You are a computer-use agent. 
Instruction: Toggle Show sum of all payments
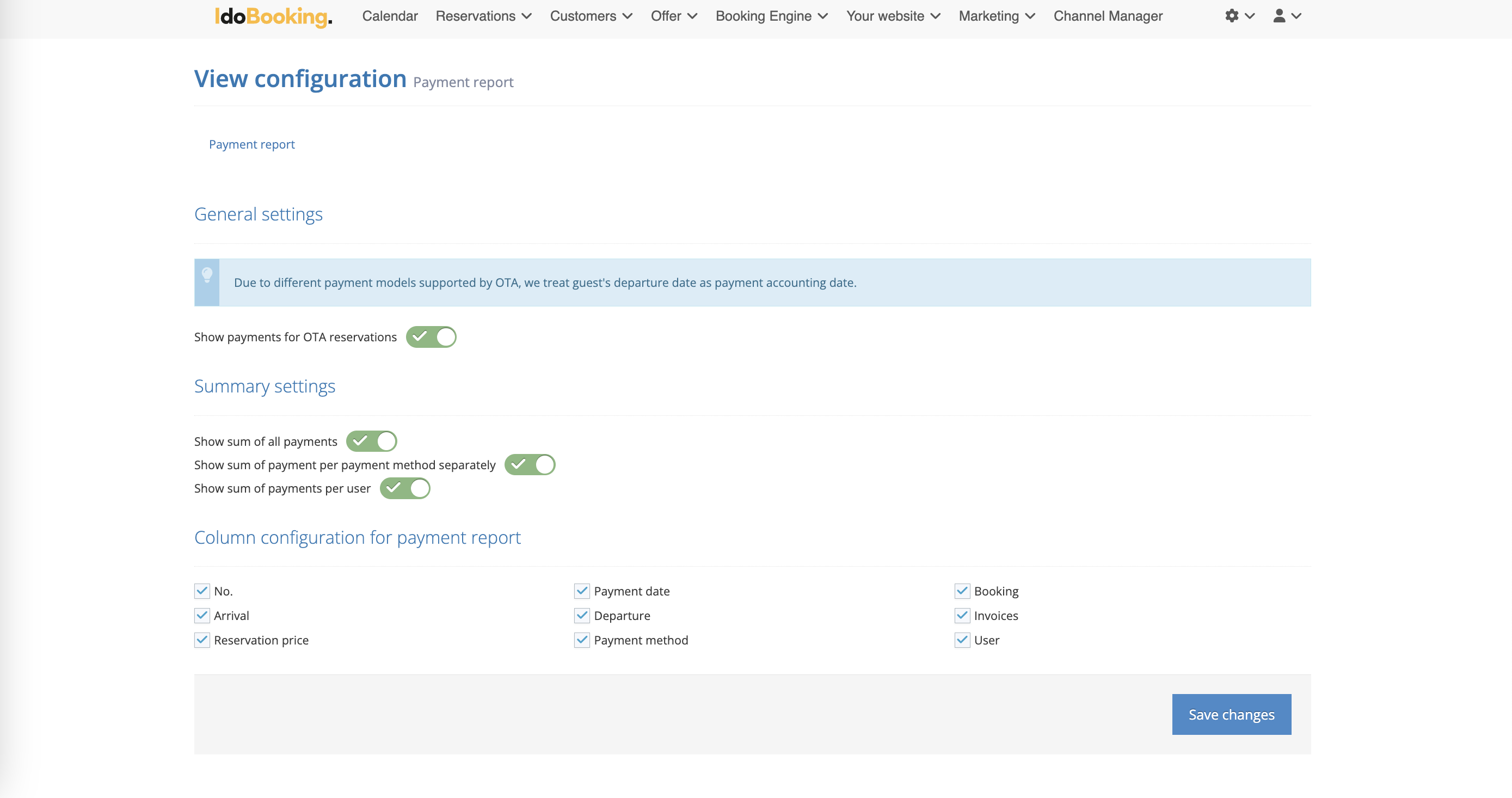[371, 441]
